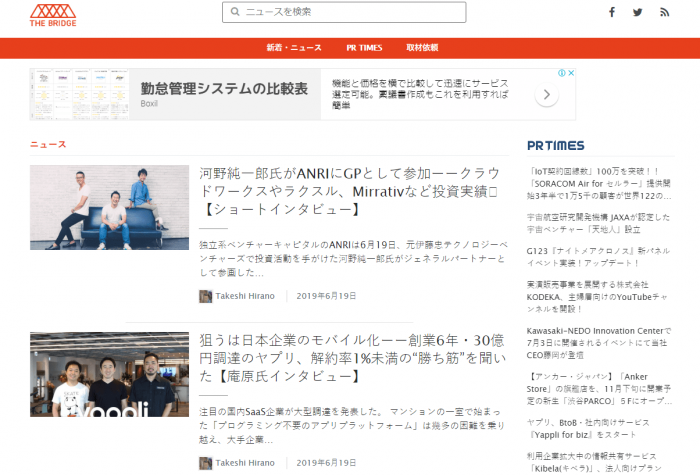This screenshot has width=700, height=475.
Task: Click the first Takeshi Hirano author avatar
Action: 205,296
